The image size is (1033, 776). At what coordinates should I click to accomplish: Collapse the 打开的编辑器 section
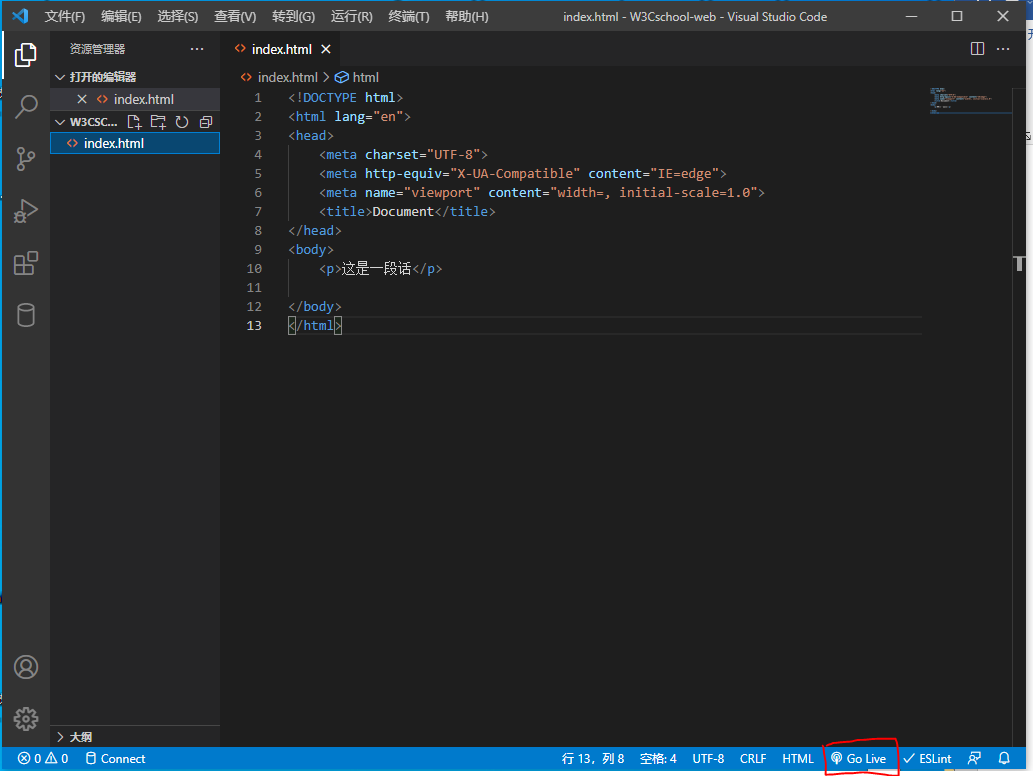[x=60, y=77]
